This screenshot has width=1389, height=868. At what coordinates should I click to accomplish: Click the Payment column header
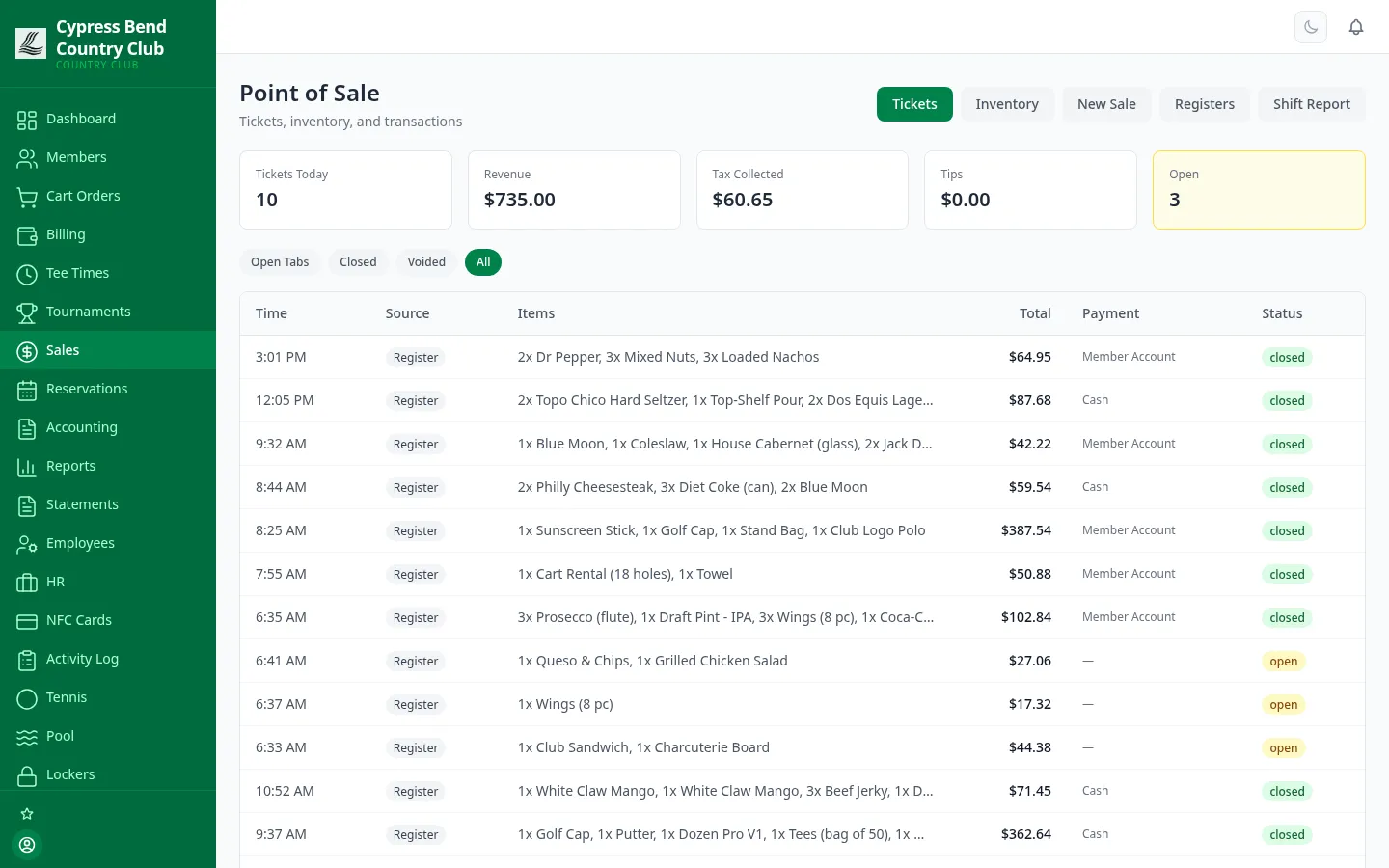click(1110, 313)
